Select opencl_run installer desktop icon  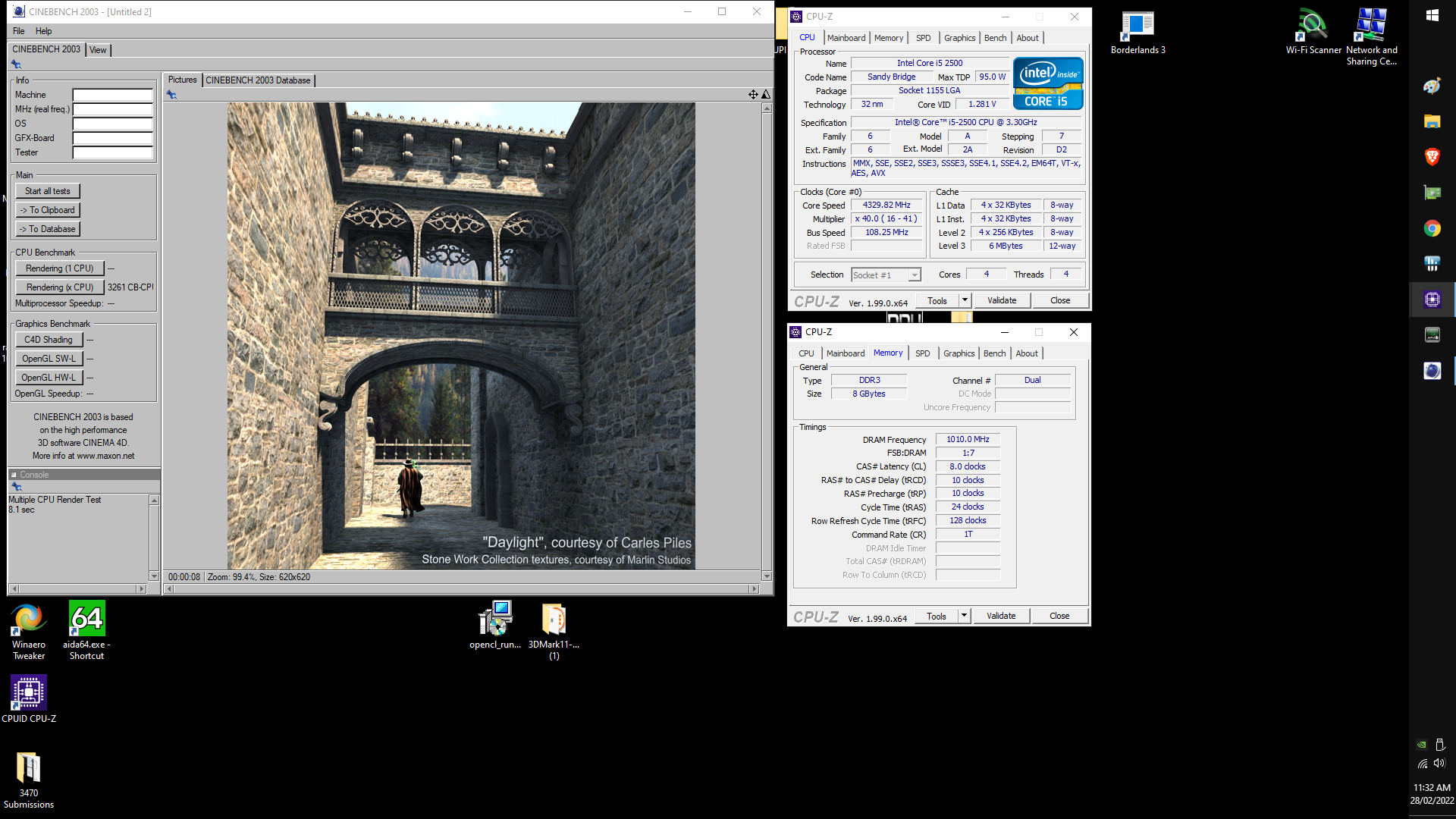click(x=495, y=626)
